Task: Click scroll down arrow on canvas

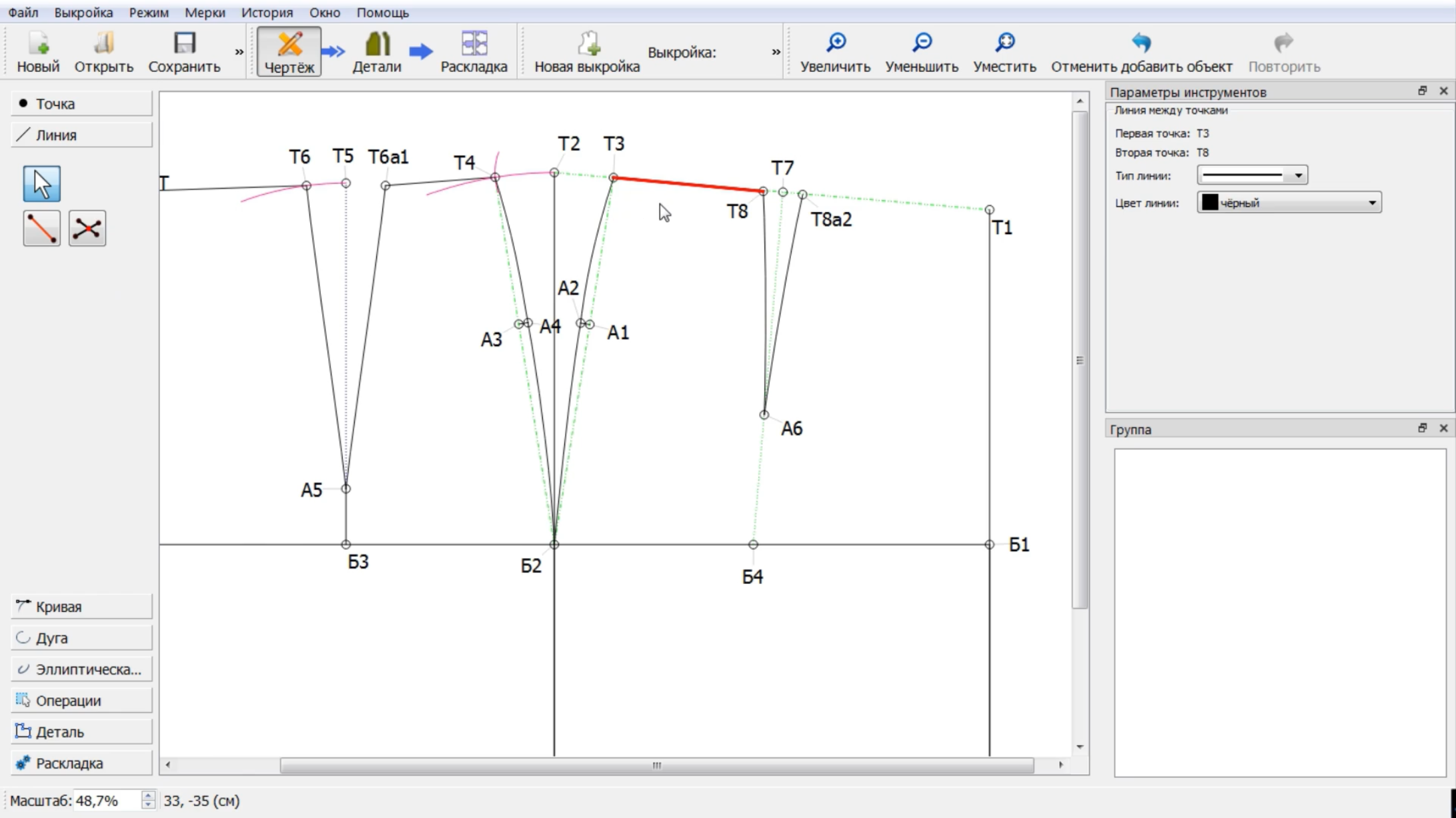Action: point(1080,747)
